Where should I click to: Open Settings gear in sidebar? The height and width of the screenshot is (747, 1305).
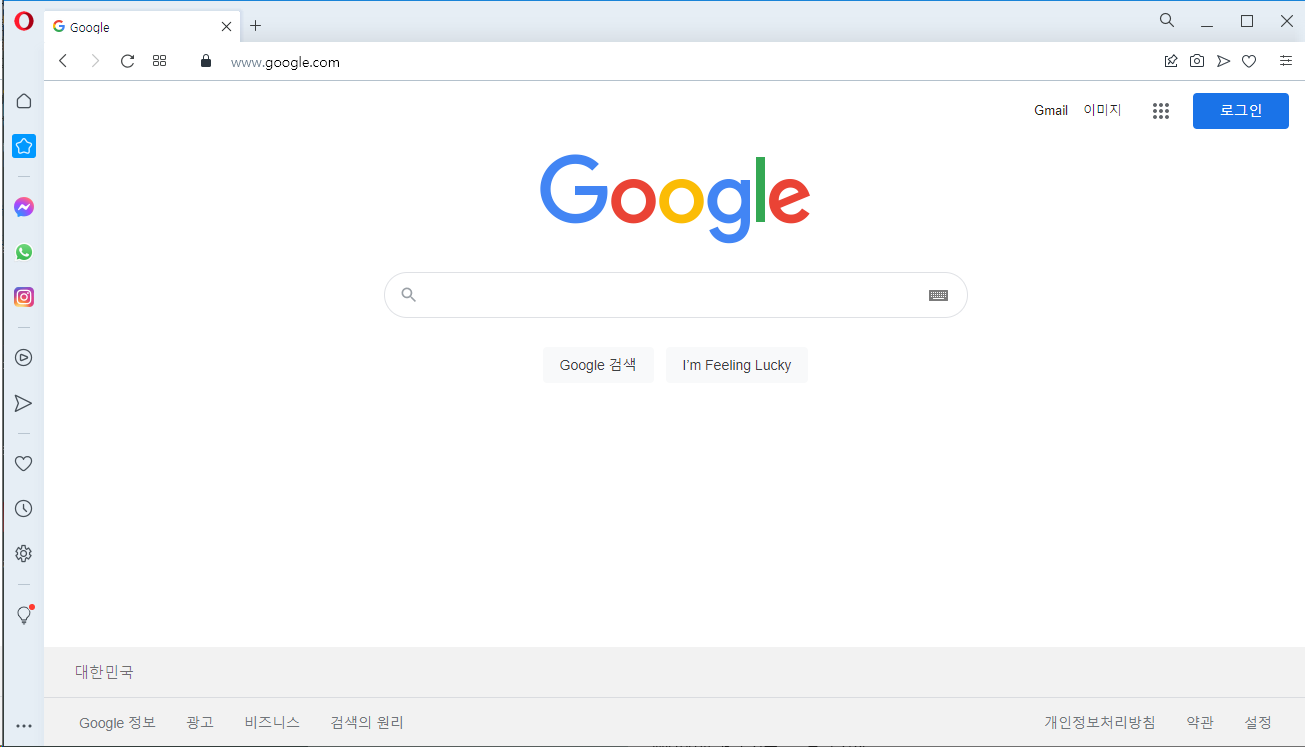click(24, 554)
